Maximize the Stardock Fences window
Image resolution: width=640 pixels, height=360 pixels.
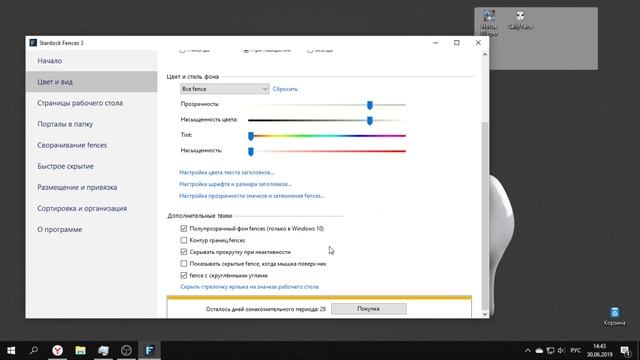(x=457, y=43)
